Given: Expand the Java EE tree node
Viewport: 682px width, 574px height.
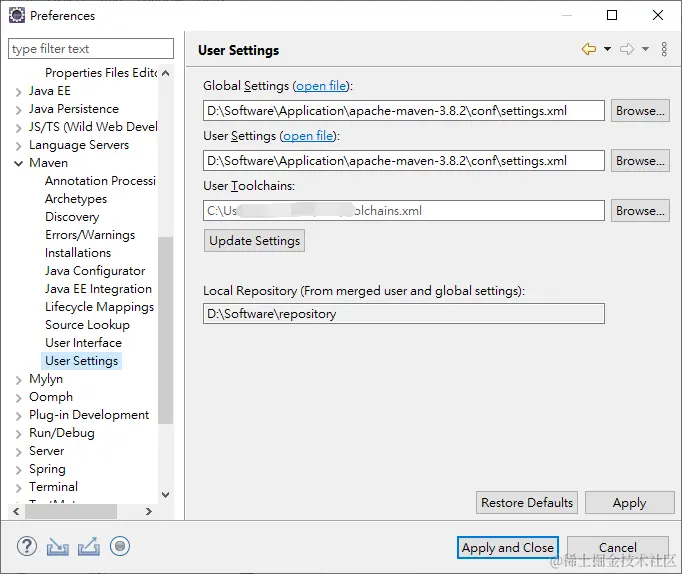Looking at the screenshot, I should click(19, 91).
